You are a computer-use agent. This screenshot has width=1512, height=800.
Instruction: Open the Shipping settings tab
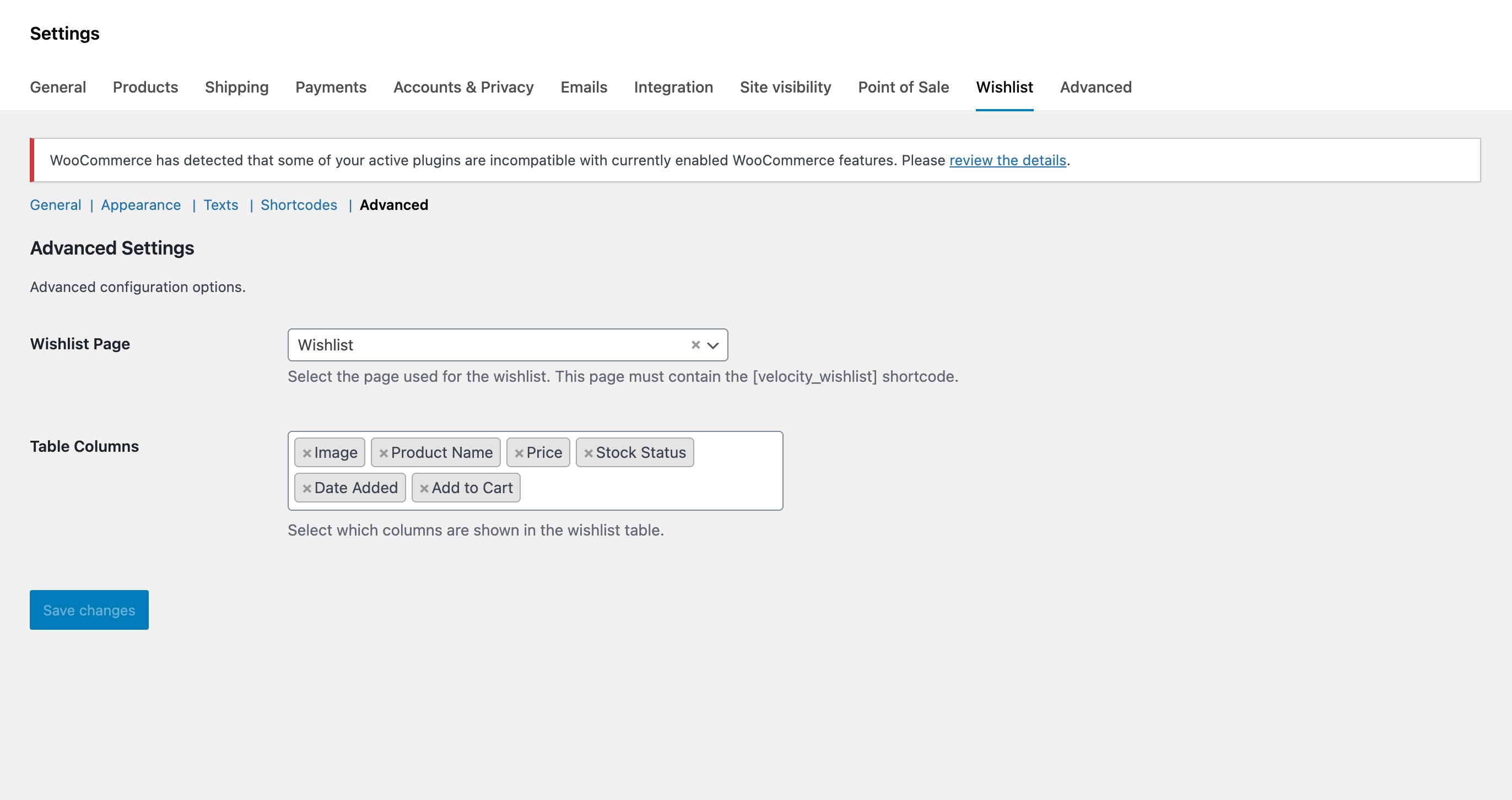(236, 87)
